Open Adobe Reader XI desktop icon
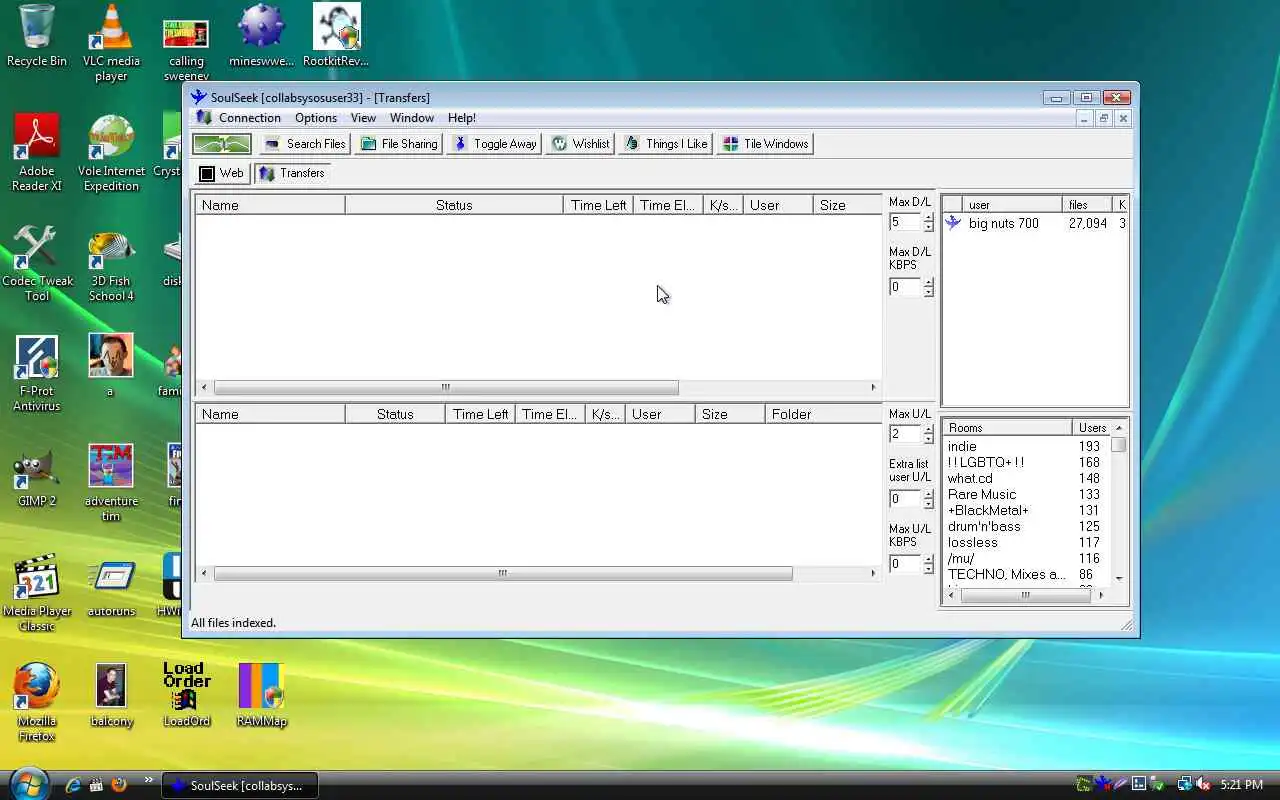1280x800 pixels. point(37,152)
